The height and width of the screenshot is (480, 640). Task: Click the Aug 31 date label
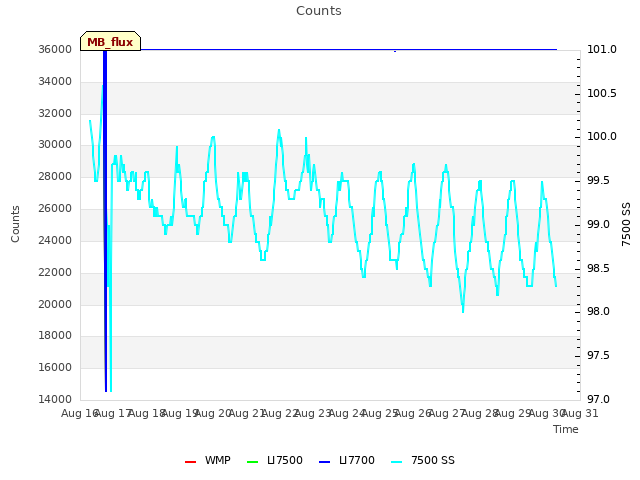click(580, 413)
